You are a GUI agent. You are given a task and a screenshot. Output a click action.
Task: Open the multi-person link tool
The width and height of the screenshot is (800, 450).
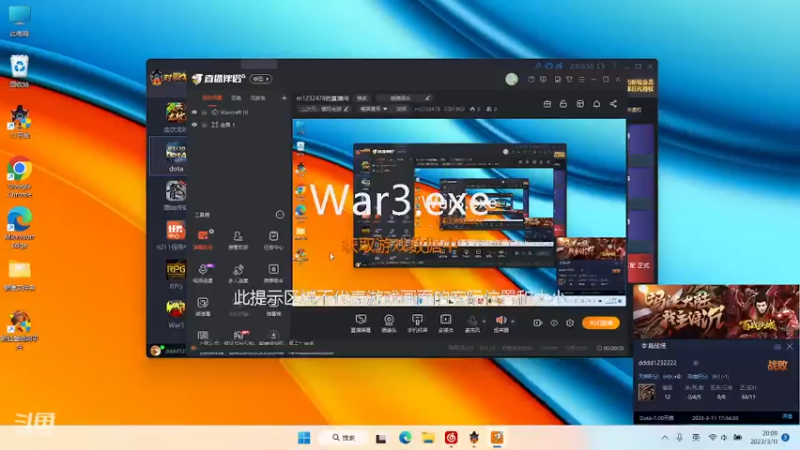[238, 272]
